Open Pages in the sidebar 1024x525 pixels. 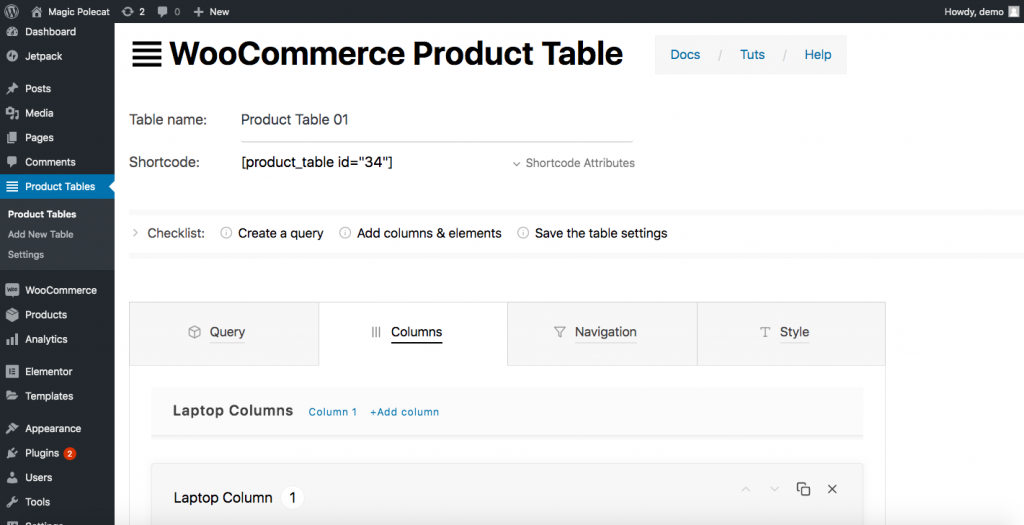39,138
